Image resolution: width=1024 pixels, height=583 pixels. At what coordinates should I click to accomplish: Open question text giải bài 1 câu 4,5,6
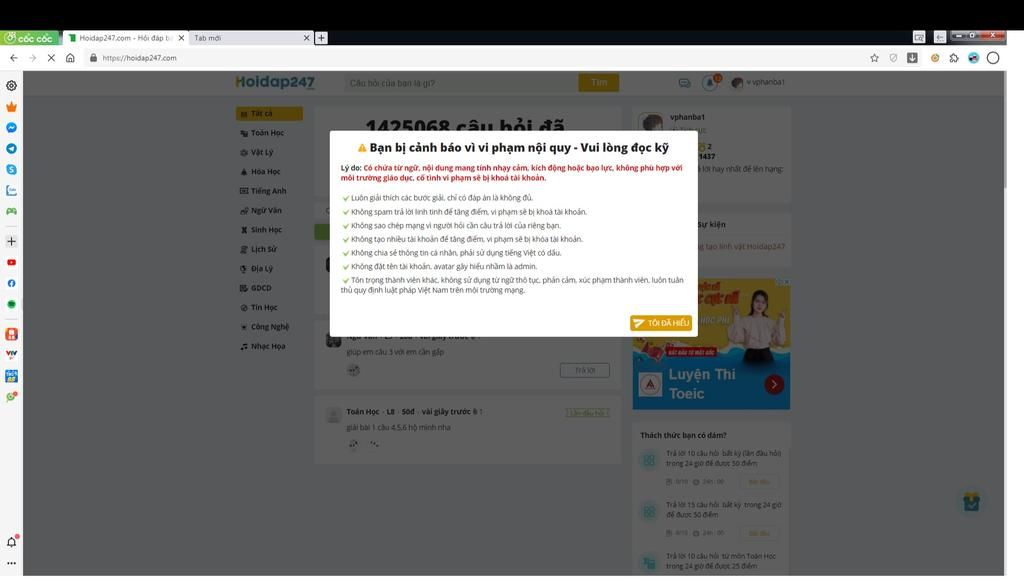(398, 427)
